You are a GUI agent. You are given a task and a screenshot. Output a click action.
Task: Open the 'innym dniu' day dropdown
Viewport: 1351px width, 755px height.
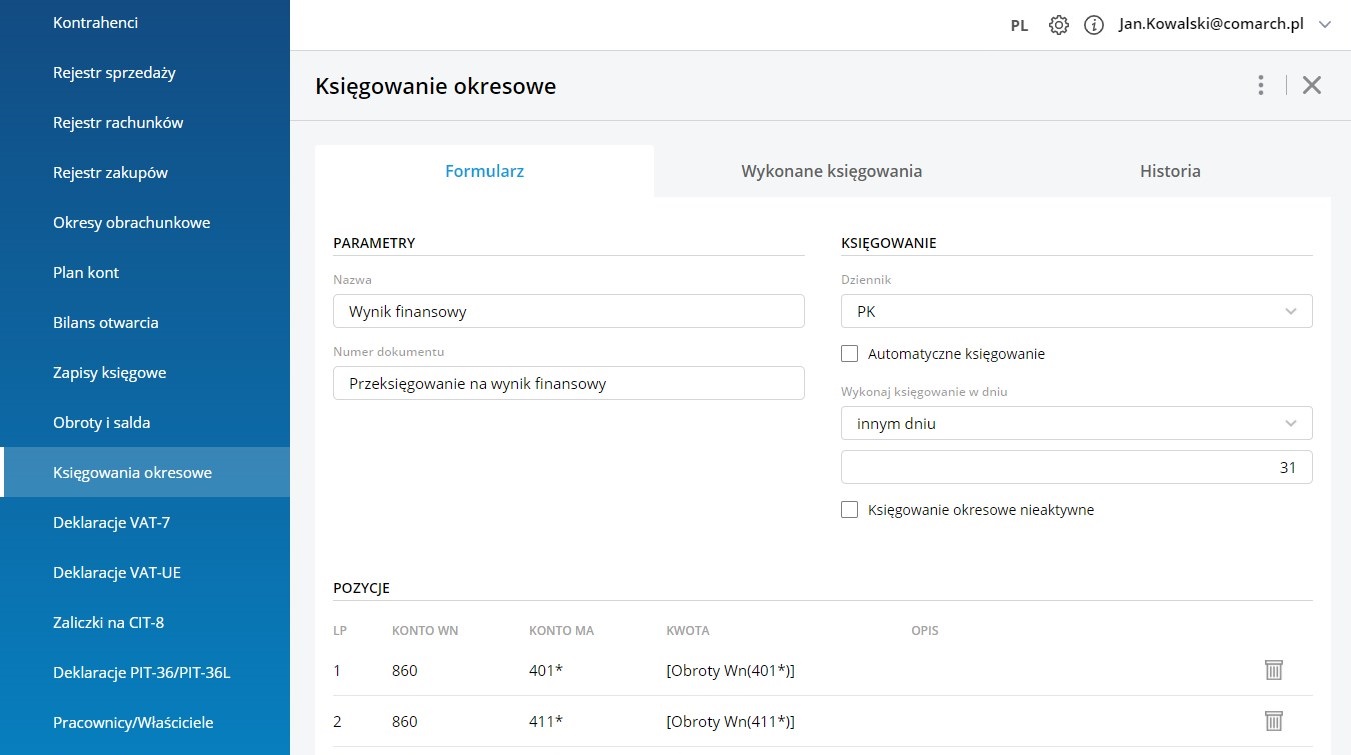[x=1076, y=423]
